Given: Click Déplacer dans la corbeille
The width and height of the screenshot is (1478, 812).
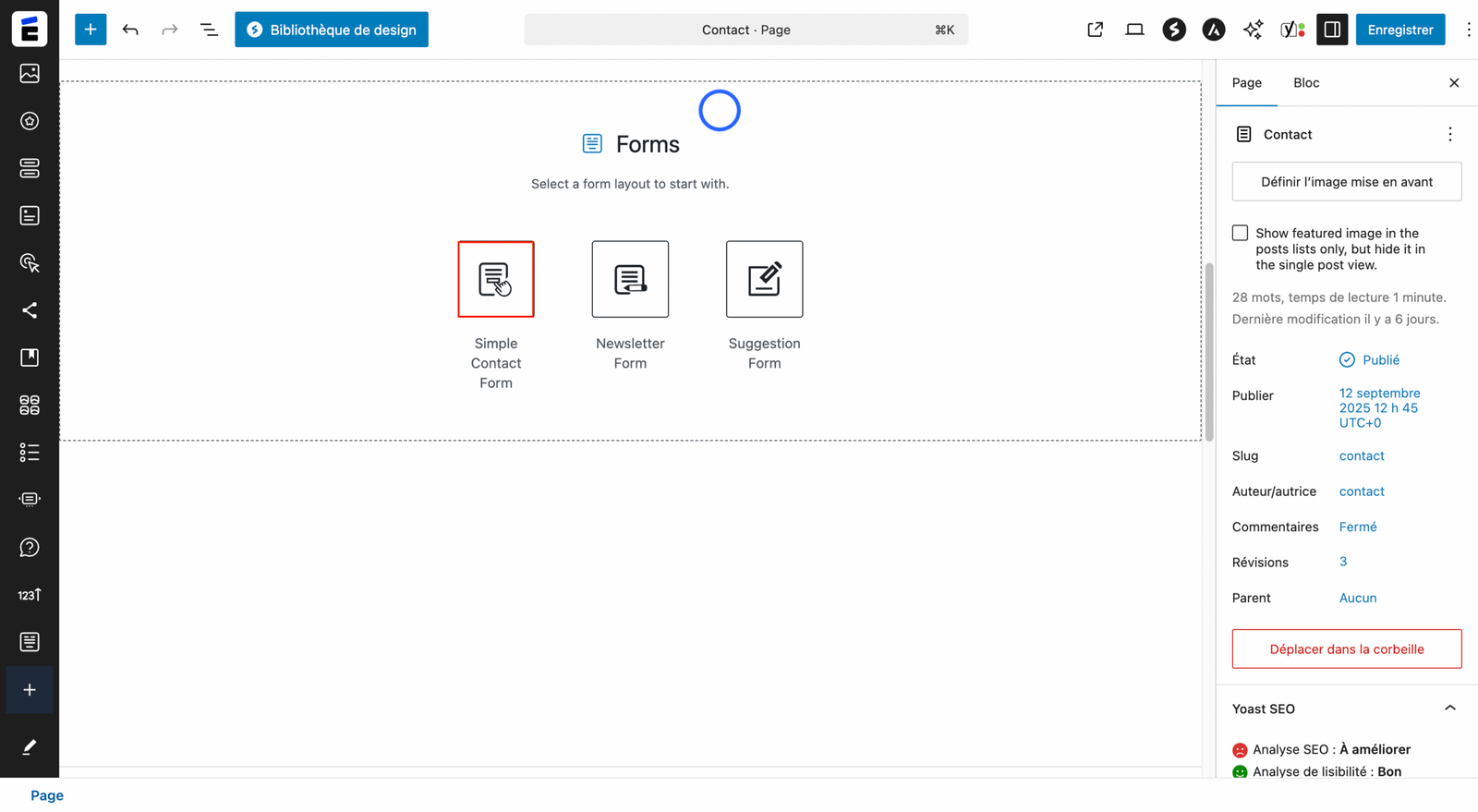Looking at the screenshot, I should [1346, 649].
